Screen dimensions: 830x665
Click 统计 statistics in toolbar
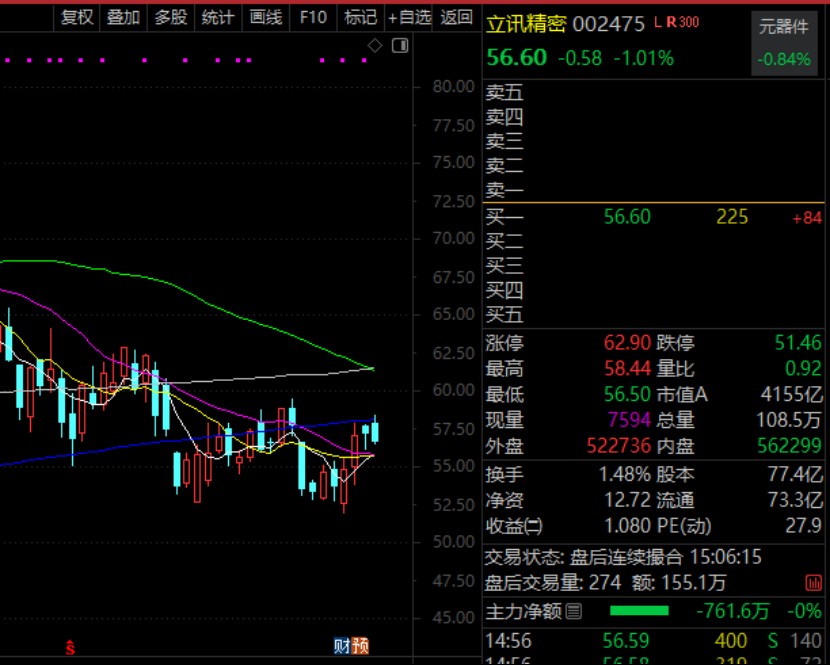(218, 17)
